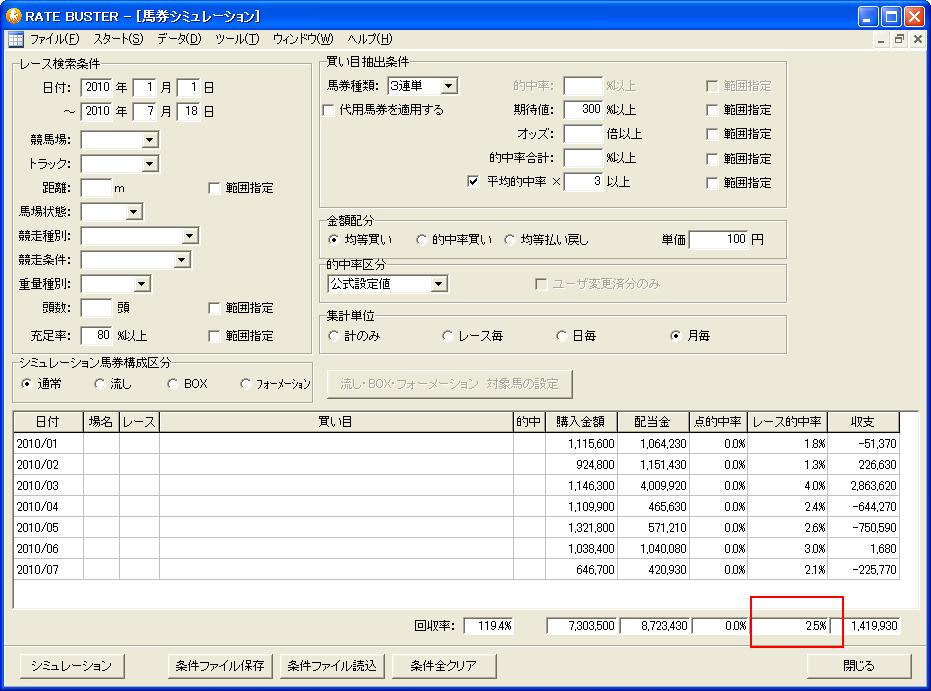Select フォーメーション ticket composition

(x=246, y=384)
